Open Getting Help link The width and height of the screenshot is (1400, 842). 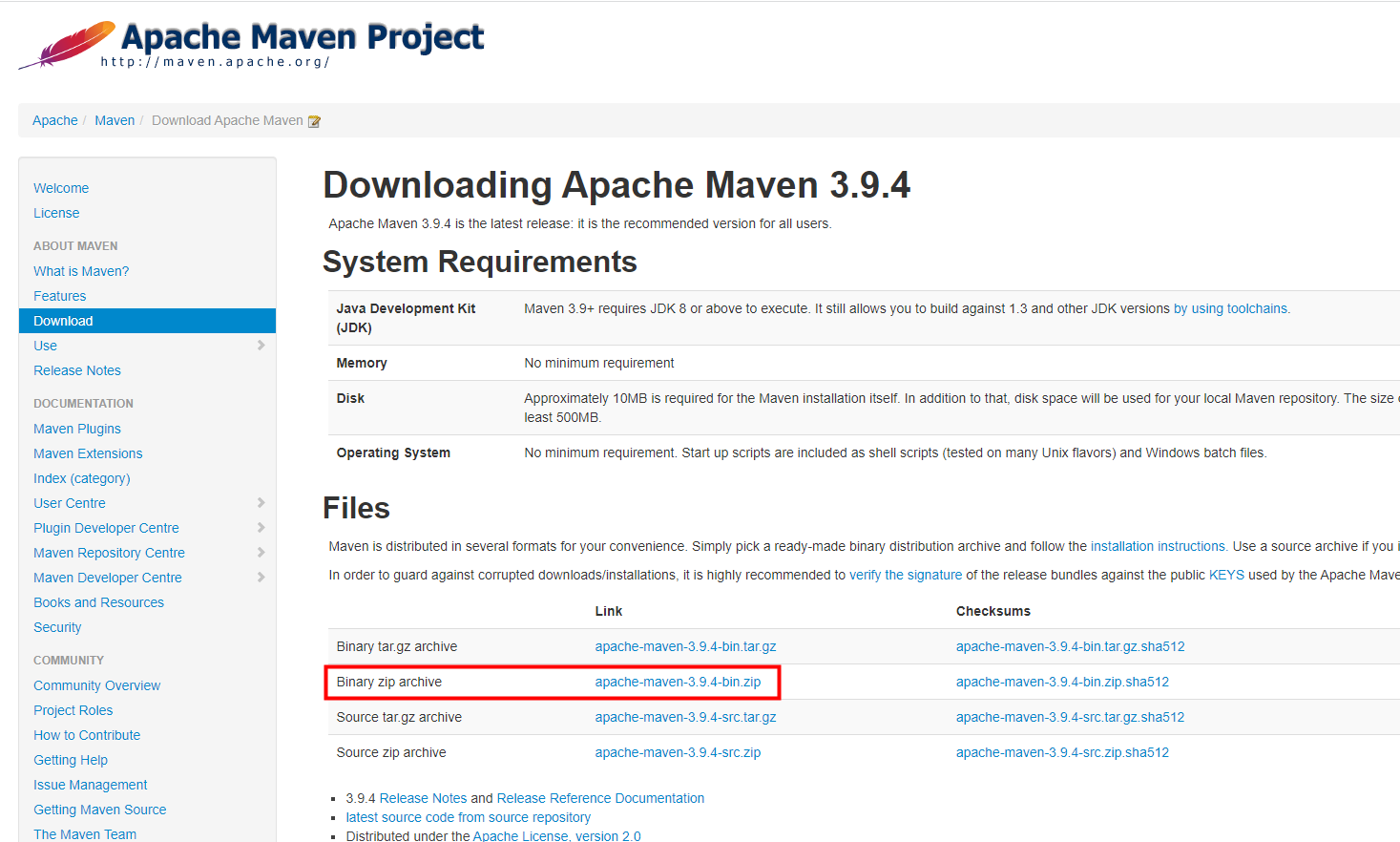pos(71,760)
